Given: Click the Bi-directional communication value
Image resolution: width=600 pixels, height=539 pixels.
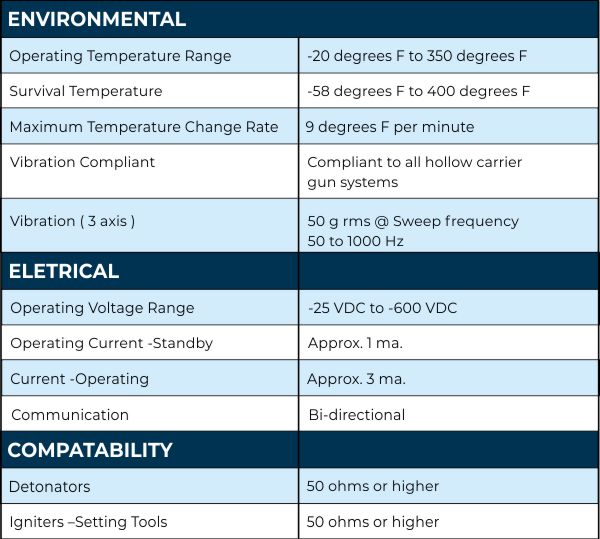Looking at the screenshot, I should click(356, 415).
